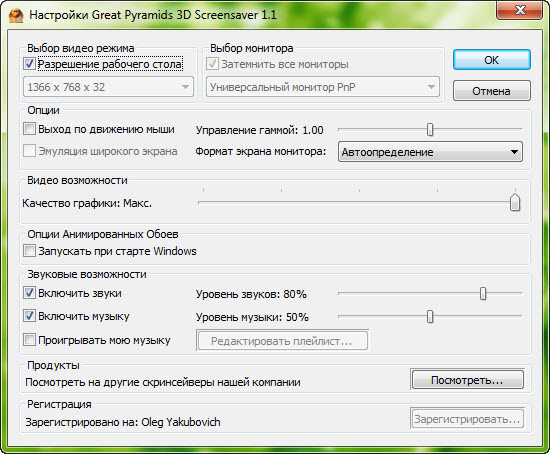Click 'Зарегистрировать...' button
The height and width of the screenshot is (454, 550).
(467, 419)
